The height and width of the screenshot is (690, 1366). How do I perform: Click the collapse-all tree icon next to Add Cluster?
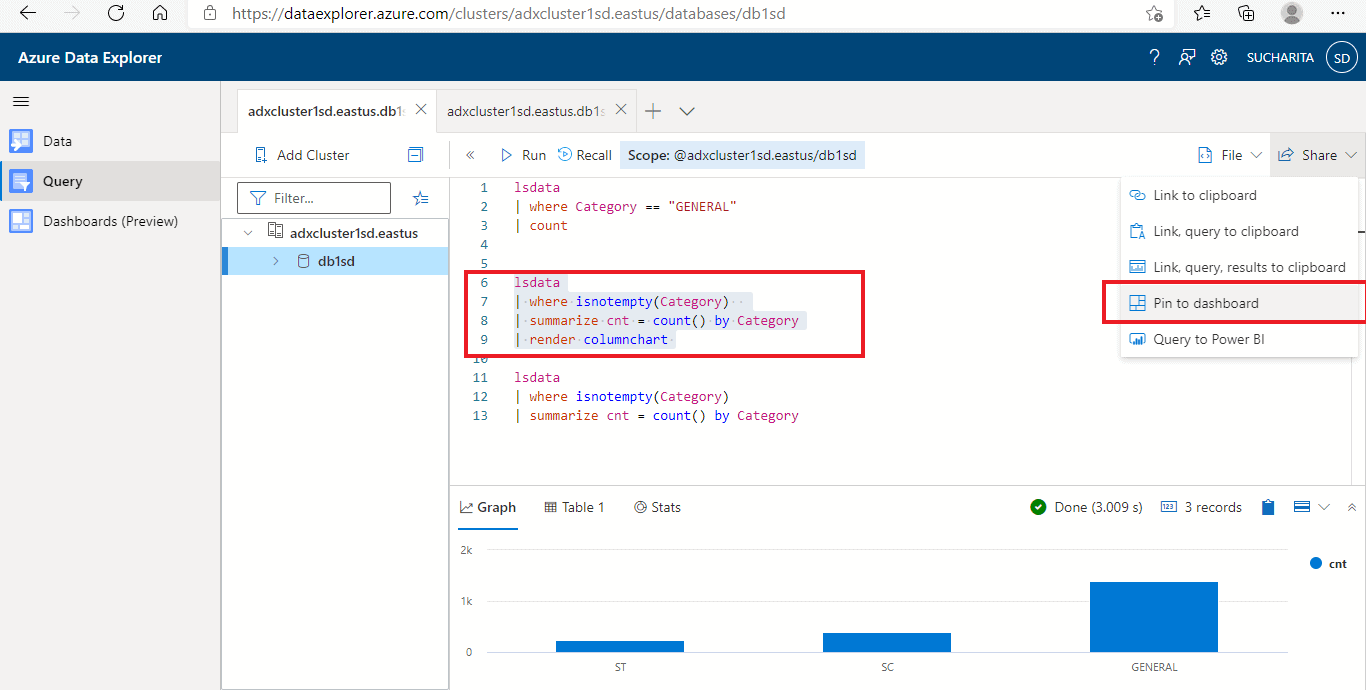coord(415,155)
